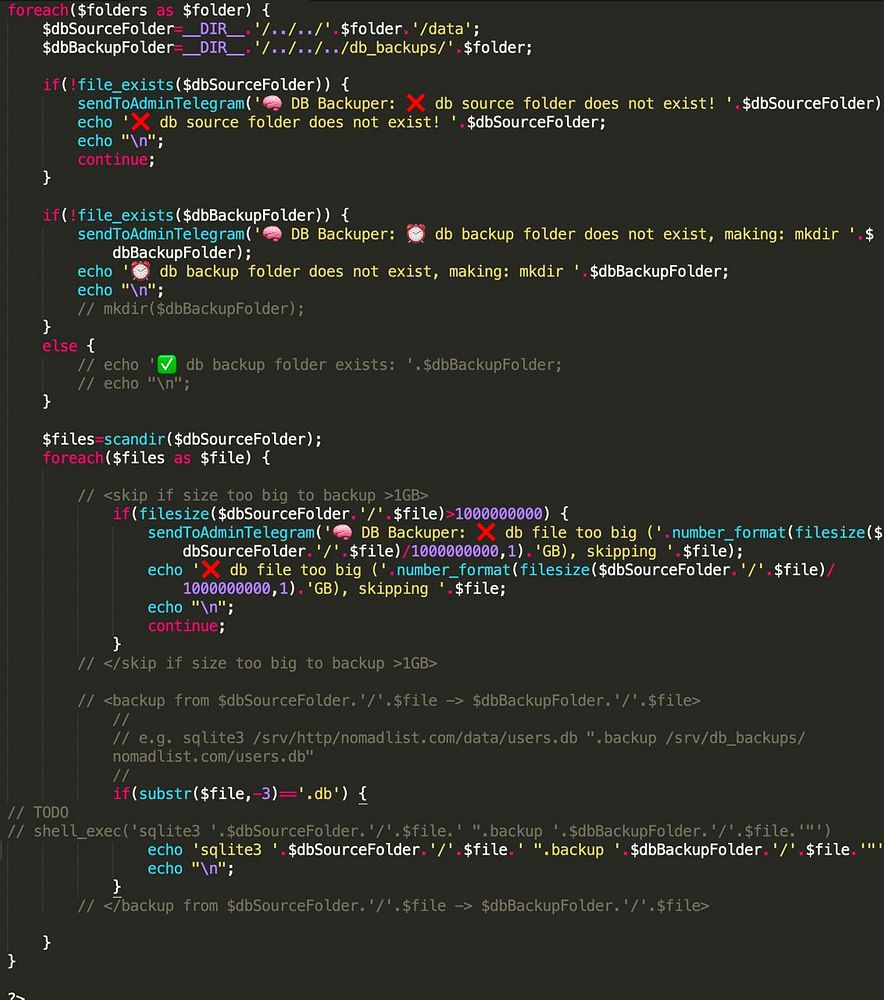The width and height of the screenshot is (884, 1000).
Task: Click the 'scandir' function name
Action: tap(134, 439)
